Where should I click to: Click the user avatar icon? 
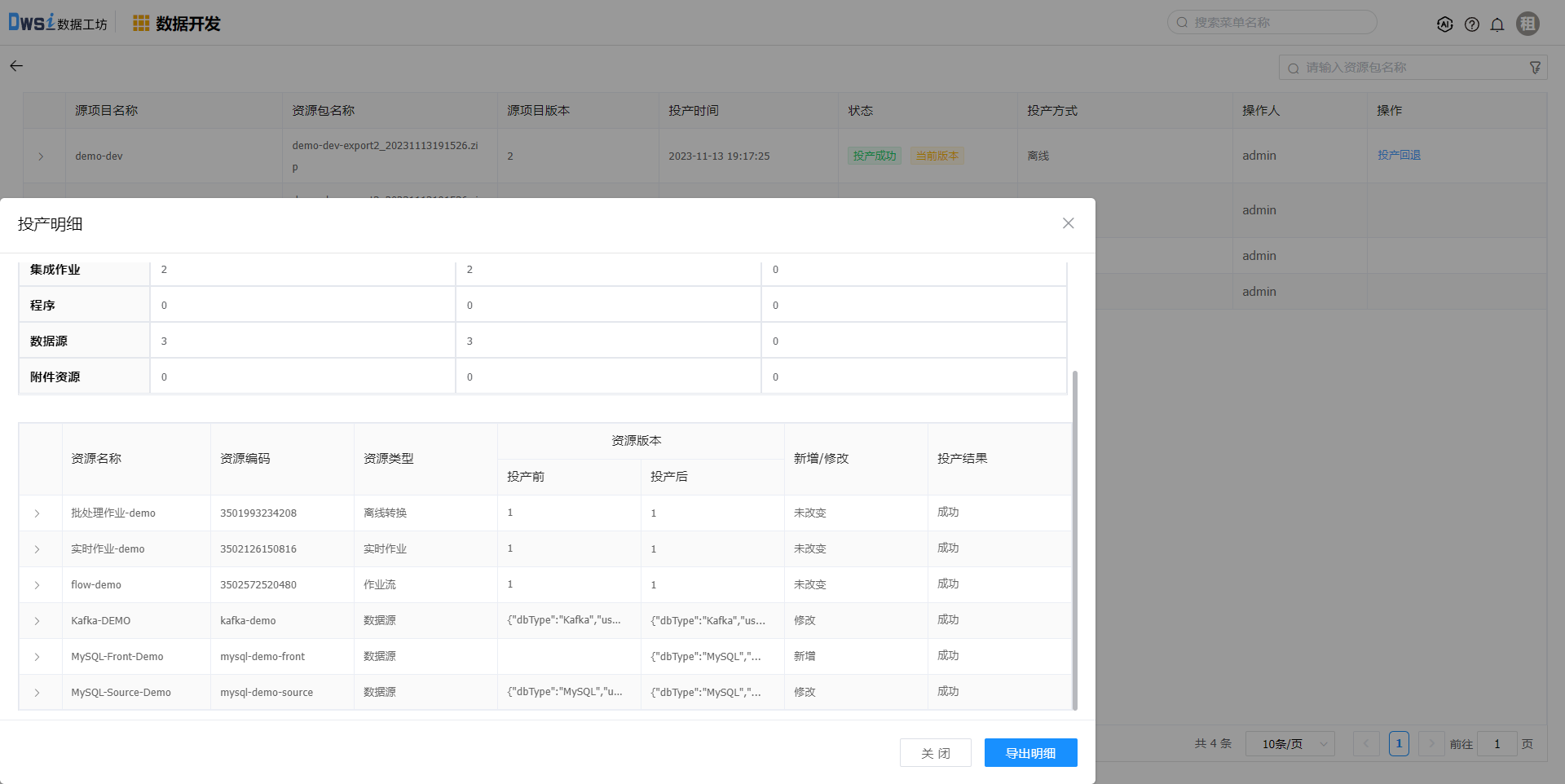point(1528,24)
